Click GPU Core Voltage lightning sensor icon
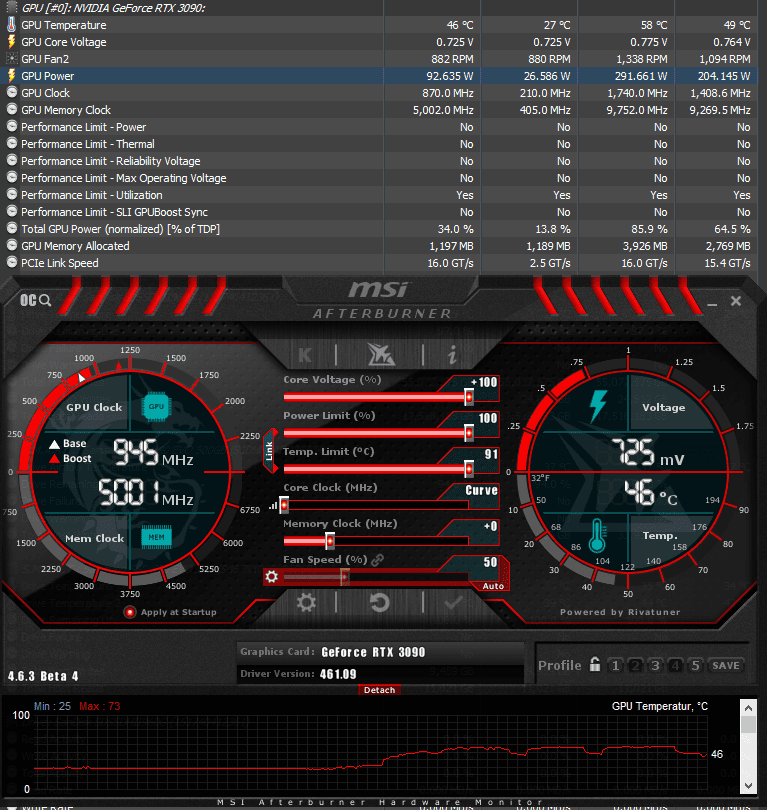Image resolution: width=767 pixels, height=810 pixels. (11, 42)
